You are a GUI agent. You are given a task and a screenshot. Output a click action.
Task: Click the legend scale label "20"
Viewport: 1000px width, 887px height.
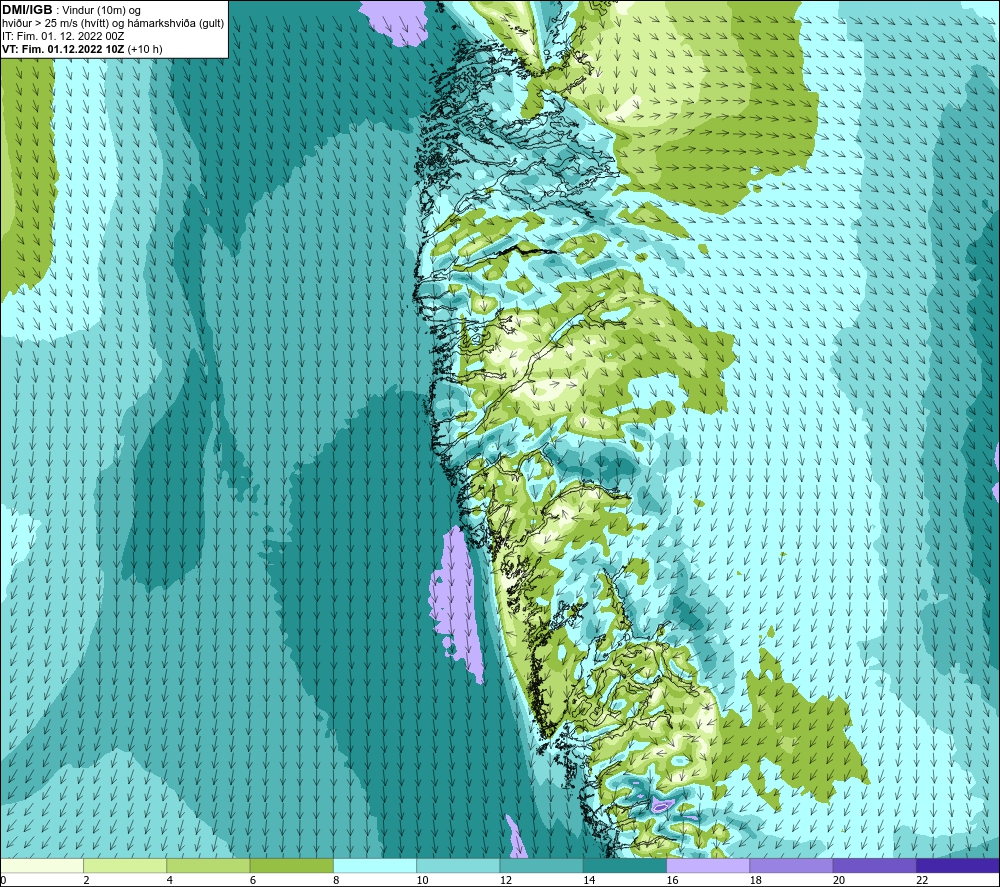[x=839, y=880]
